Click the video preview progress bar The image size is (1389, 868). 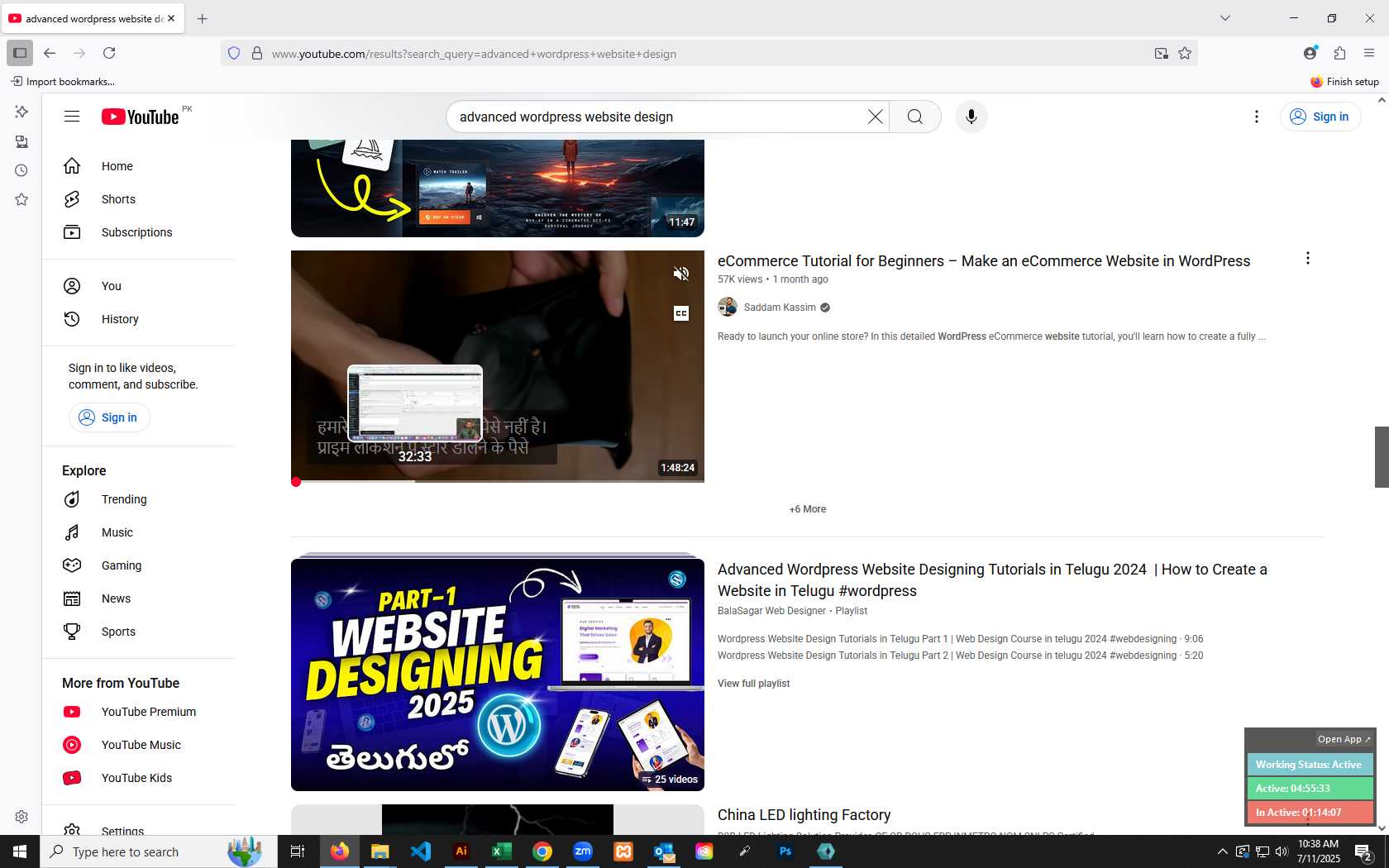[x=498, y=481]
